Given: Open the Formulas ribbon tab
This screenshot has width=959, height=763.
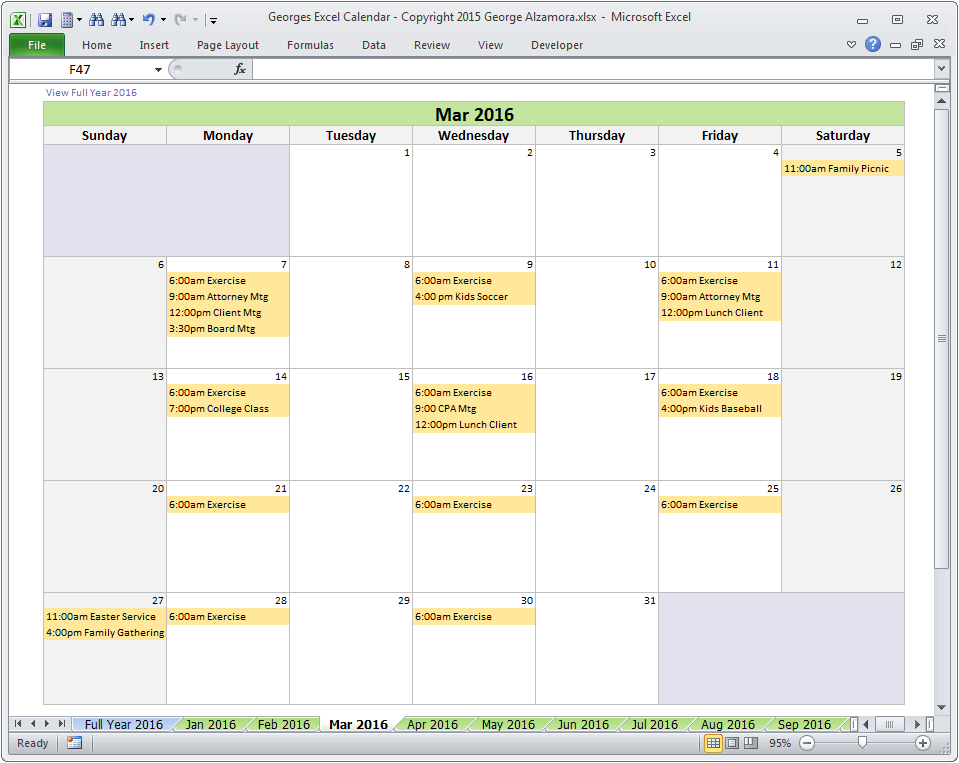Looking at the screenshot, I should click(310, 45).
